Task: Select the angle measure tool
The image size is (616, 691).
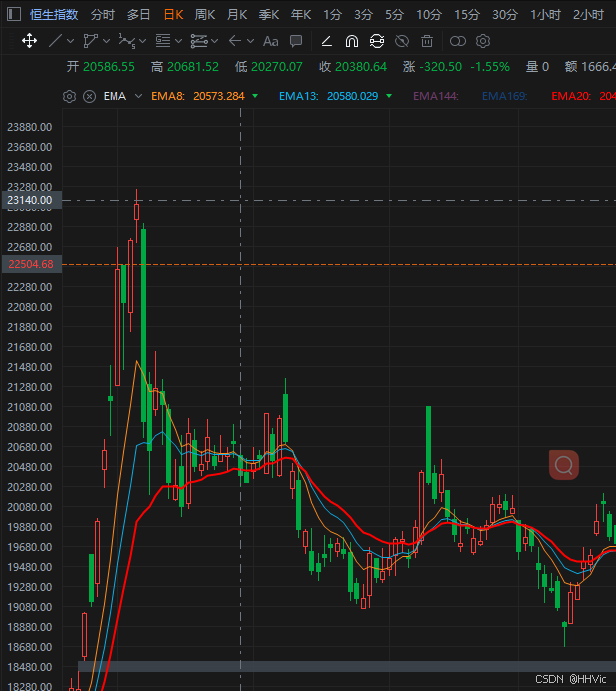Action: [327, 41]
